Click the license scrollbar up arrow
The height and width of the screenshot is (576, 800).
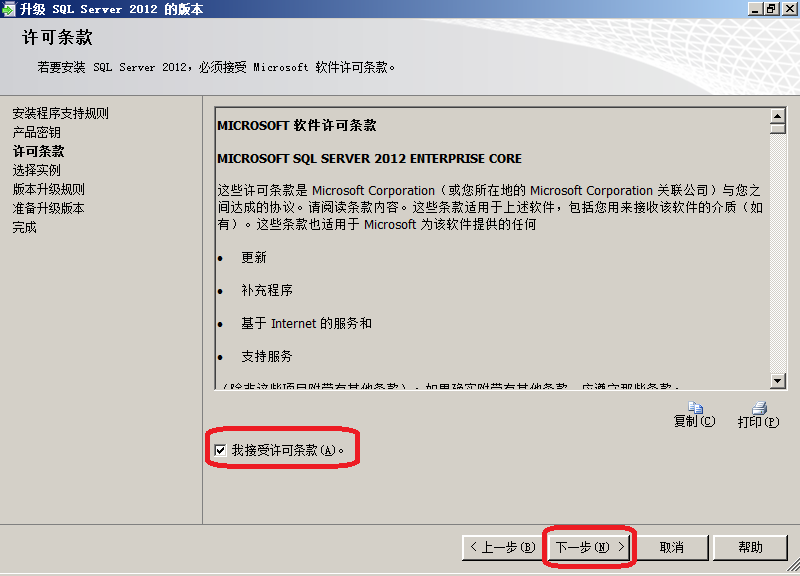tap(777, 116)
